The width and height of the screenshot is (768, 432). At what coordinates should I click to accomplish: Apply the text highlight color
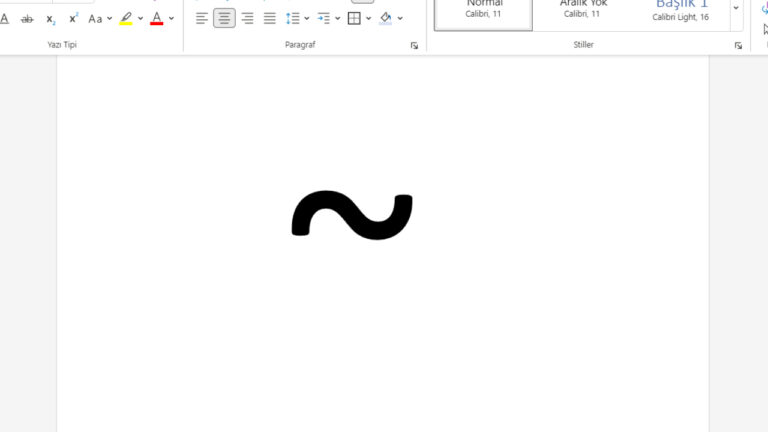126,18
